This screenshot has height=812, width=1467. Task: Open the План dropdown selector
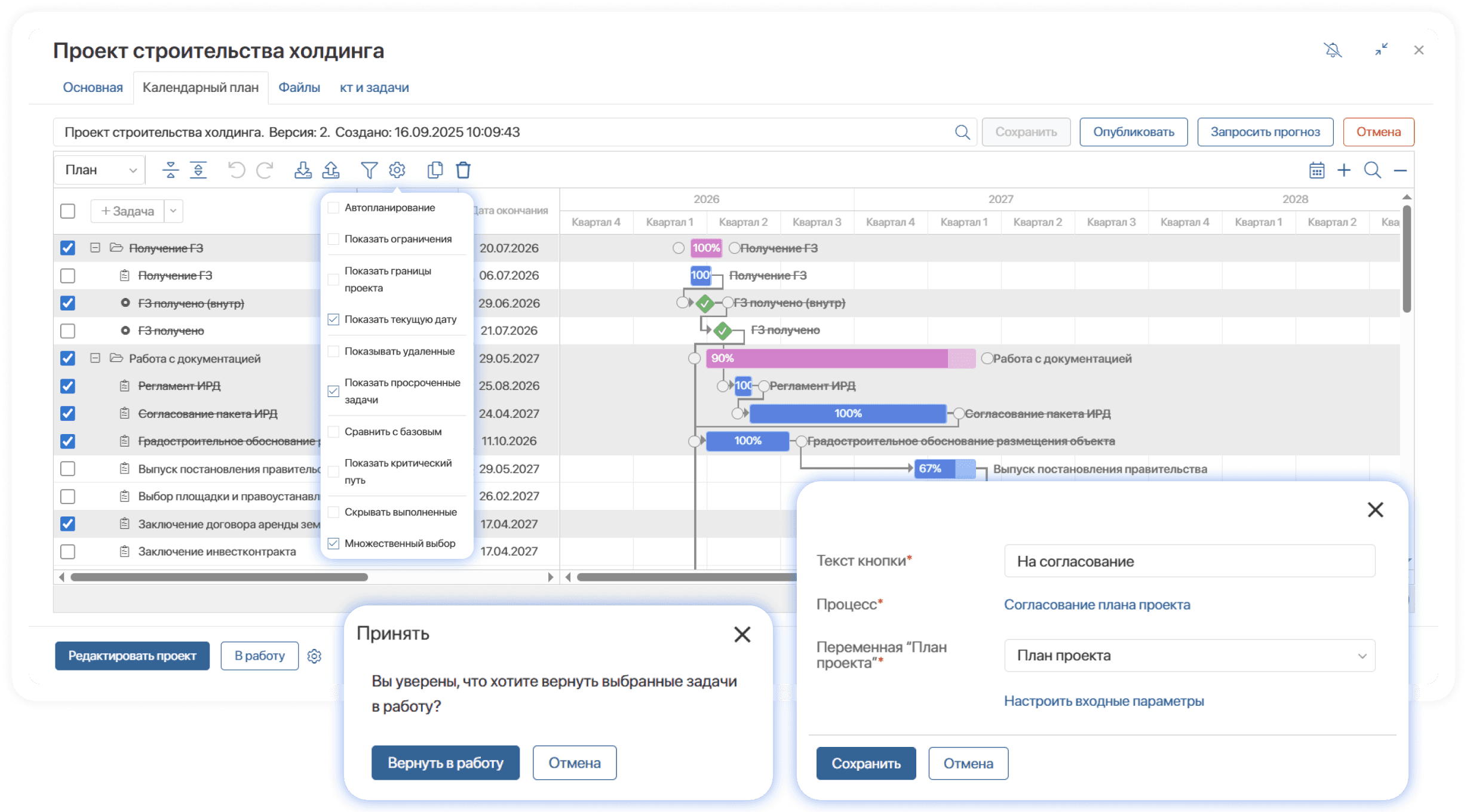tap(100, 170)
